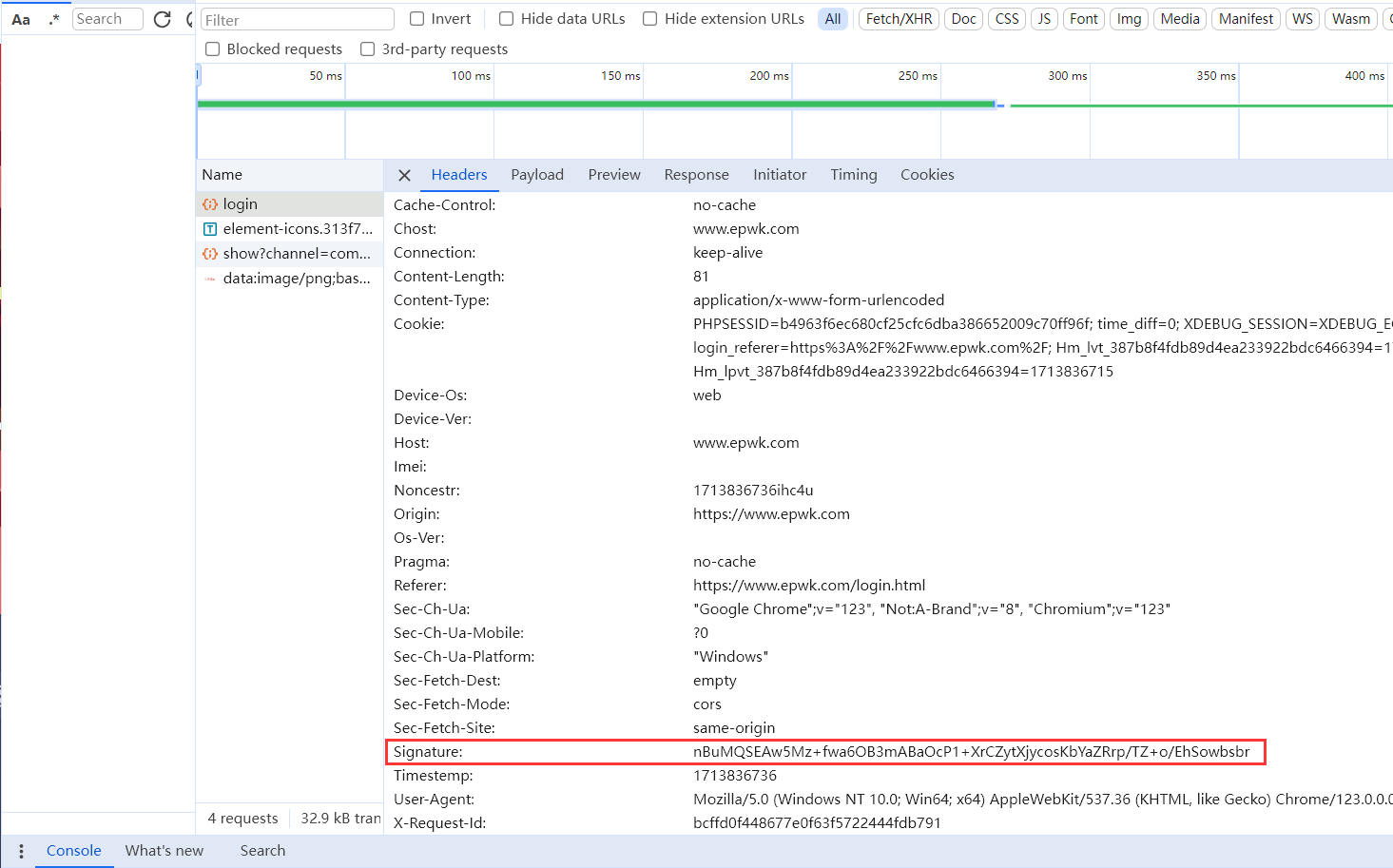Click the data:image/png request icon
Image resolution: width=1393 pixels, height=868 pixels.
210,279
